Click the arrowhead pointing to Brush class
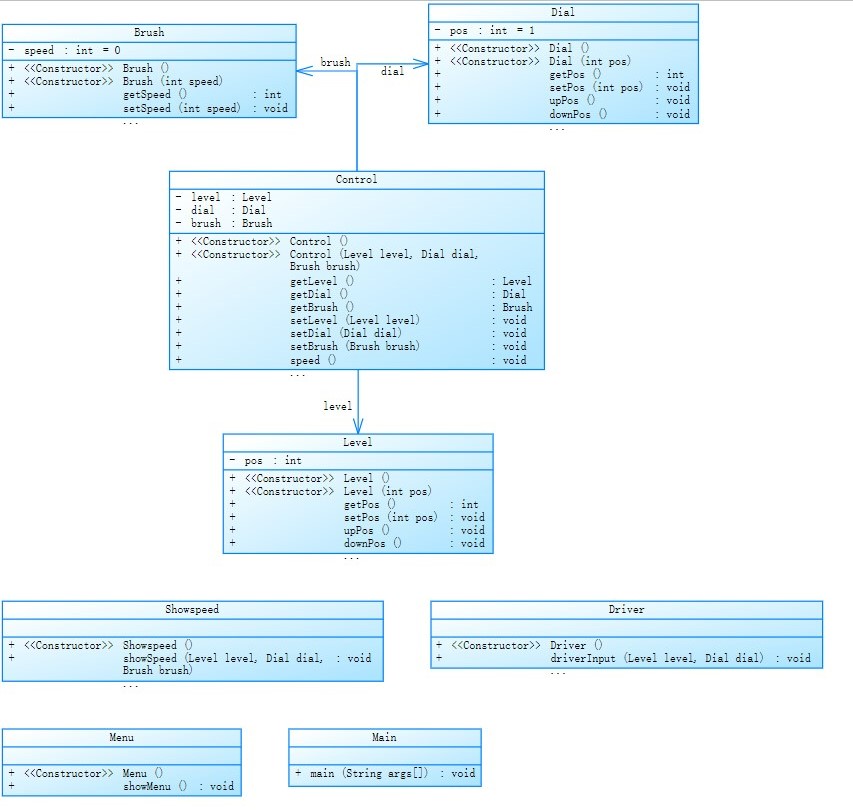The height and width of the screenshot is (811, 853). [305, 71]
